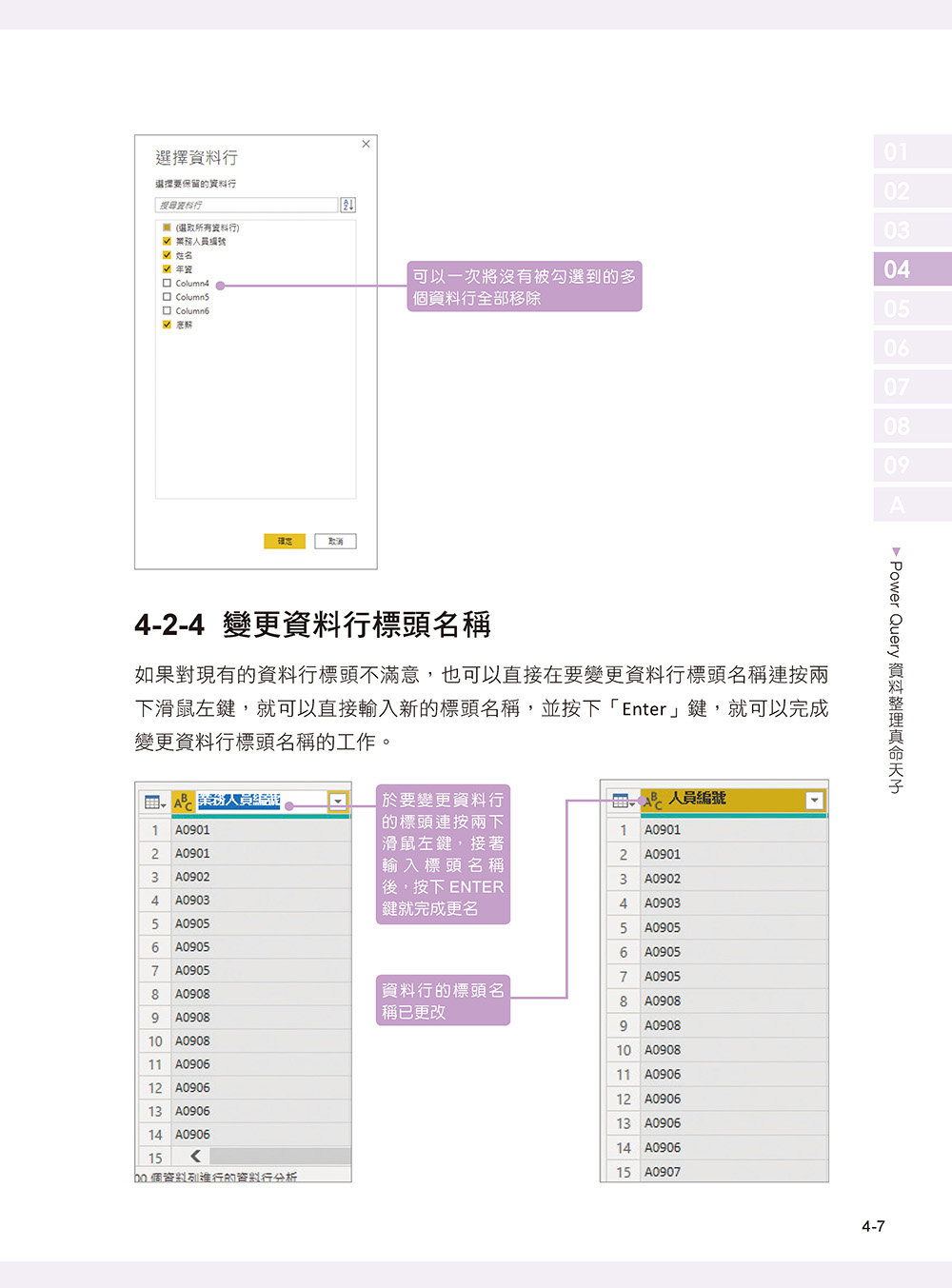Toggle the 選取所有資料行 select-all checkbox

pos(166,228)
